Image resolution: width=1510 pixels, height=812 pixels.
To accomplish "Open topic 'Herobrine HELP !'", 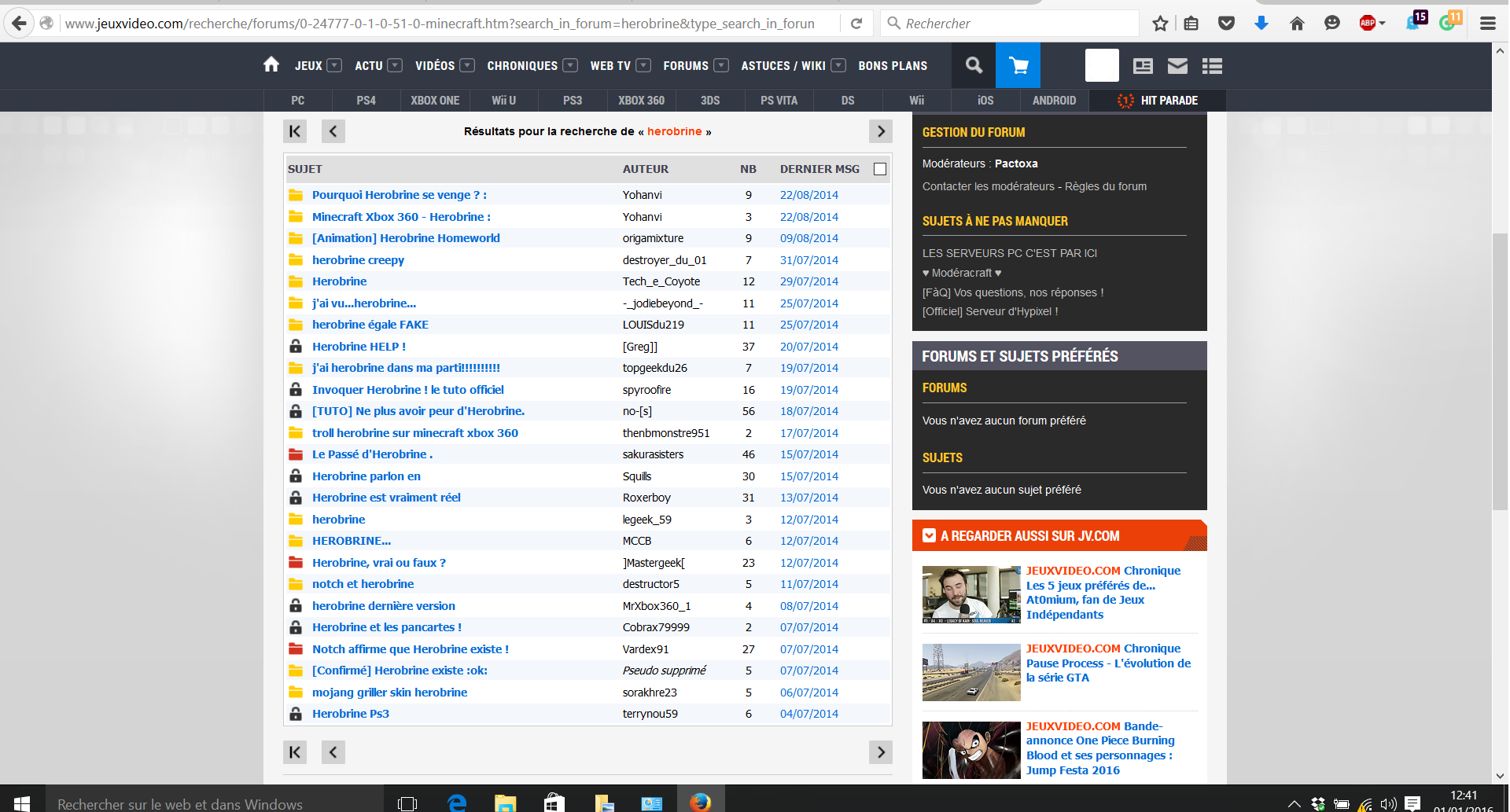I will click(359, 347).
